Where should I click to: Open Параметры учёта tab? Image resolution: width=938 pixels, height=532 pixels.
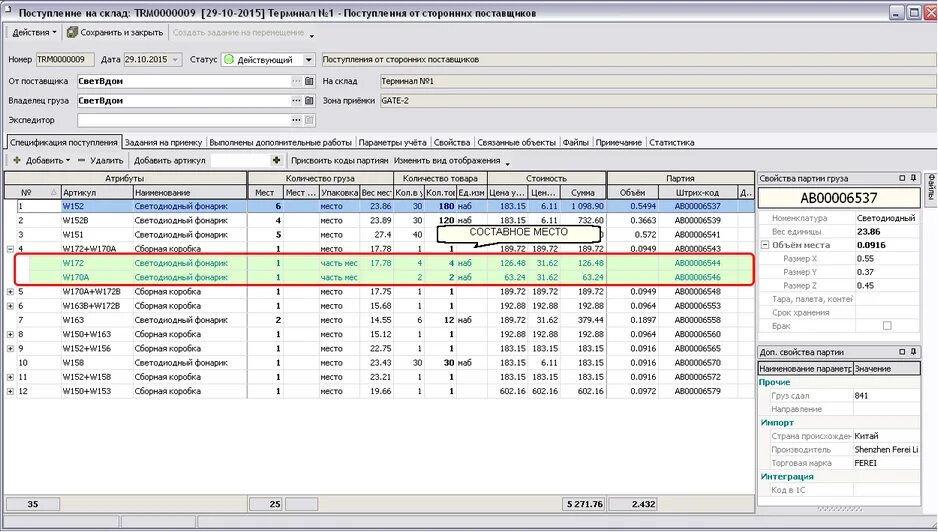tap(392, 142)
